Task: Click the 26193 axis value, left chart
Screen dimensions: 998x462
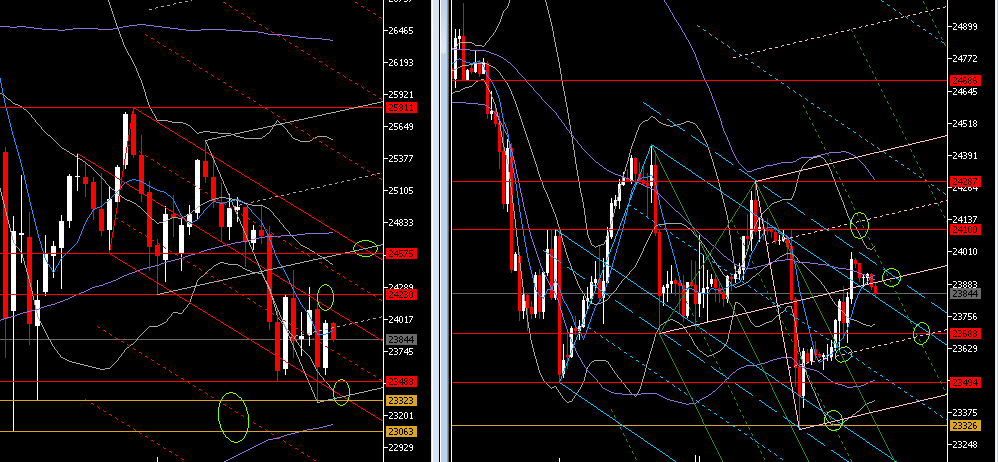Action: (x=401, y=62)
